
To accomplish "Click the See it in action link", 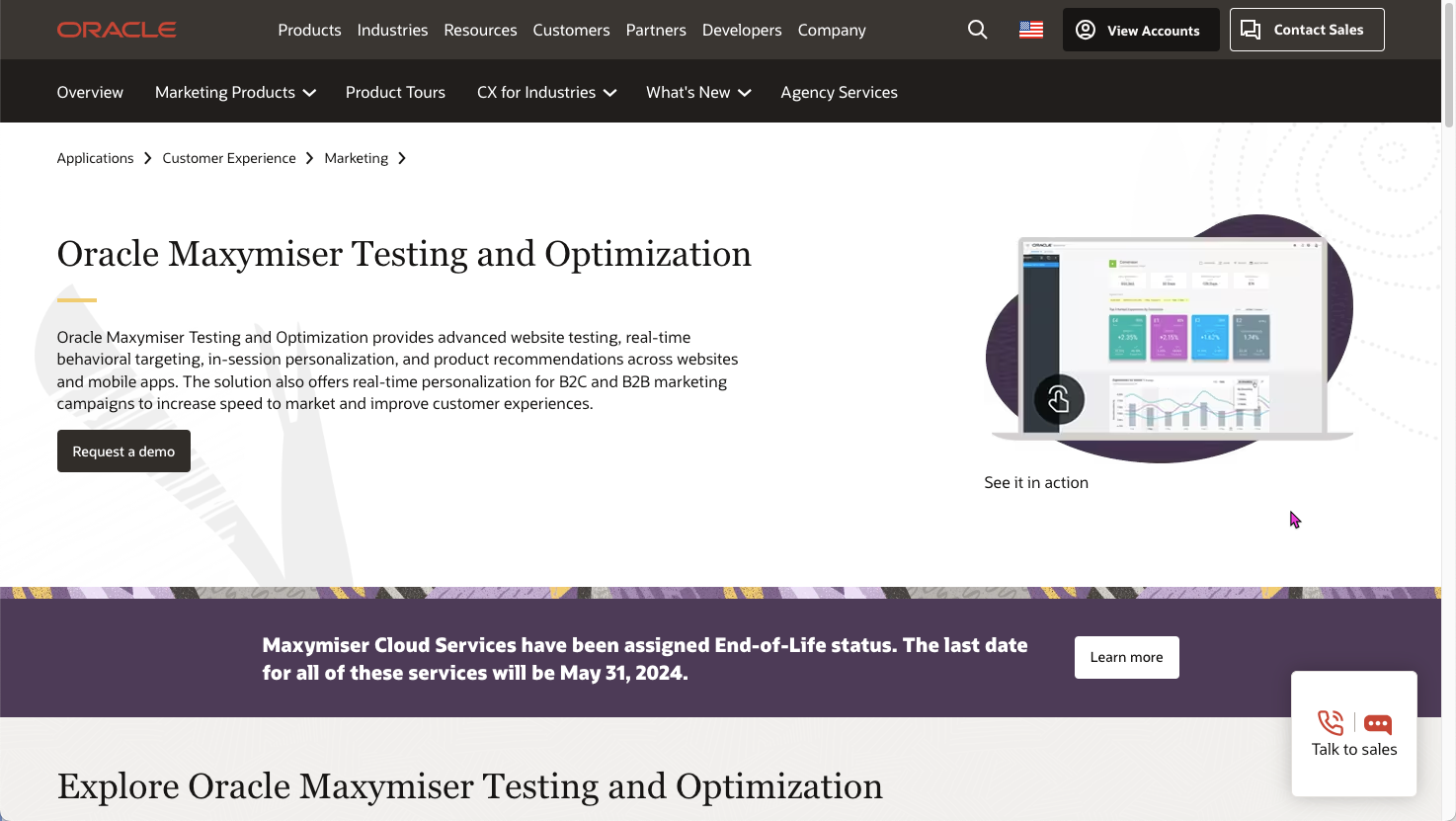I will click(x=1036, y=482).
